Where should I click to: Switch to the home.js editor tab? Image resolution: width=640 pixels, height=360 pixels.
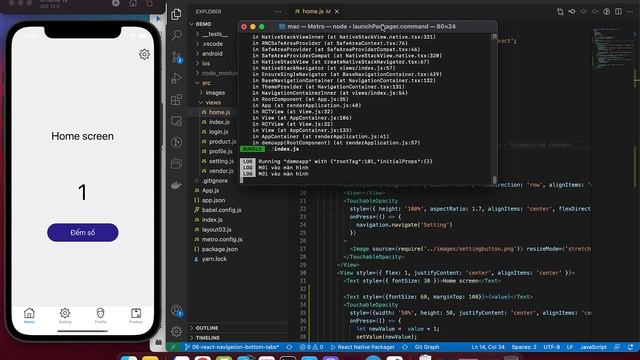[x=312, y=11]
